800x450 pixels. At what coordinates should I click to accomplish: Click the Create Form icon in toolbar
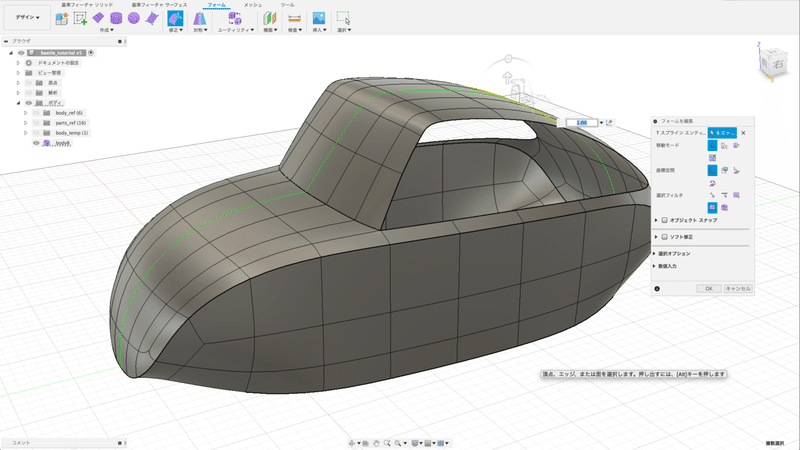pos(62,19)
